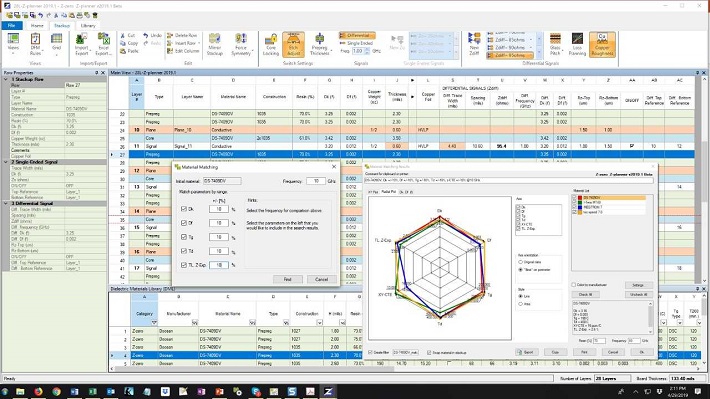The width and height of the screenshot is (710, 399).
Task: Open the Prepreg Thickness tool
Action: 319,44
